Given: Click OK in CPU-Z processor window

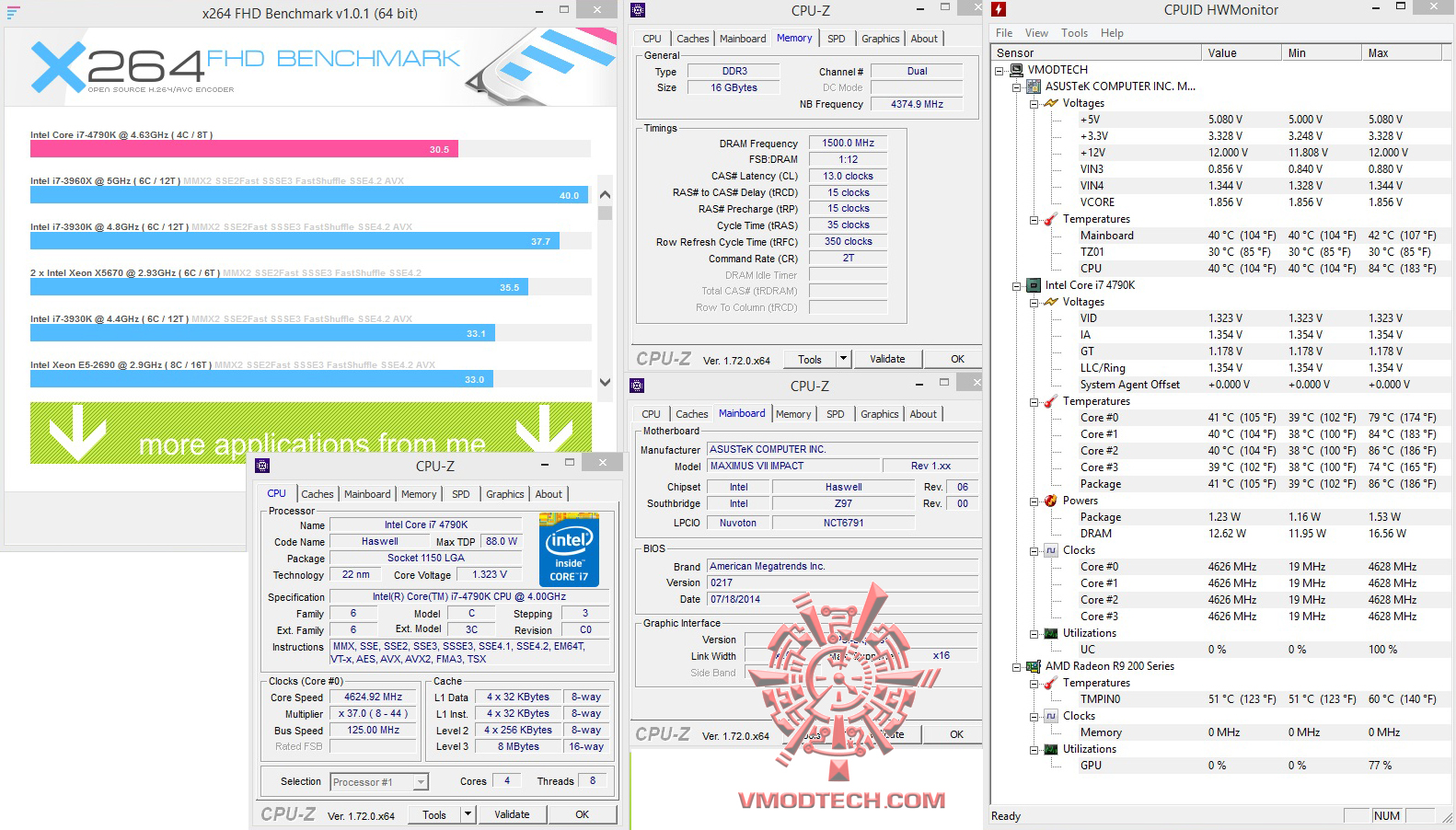Looking at the screenshot, I should (582, 814).
